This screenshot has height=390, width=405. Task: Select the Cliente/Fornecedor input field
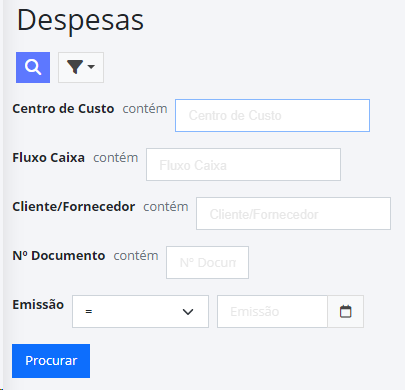tap(293, 214)
